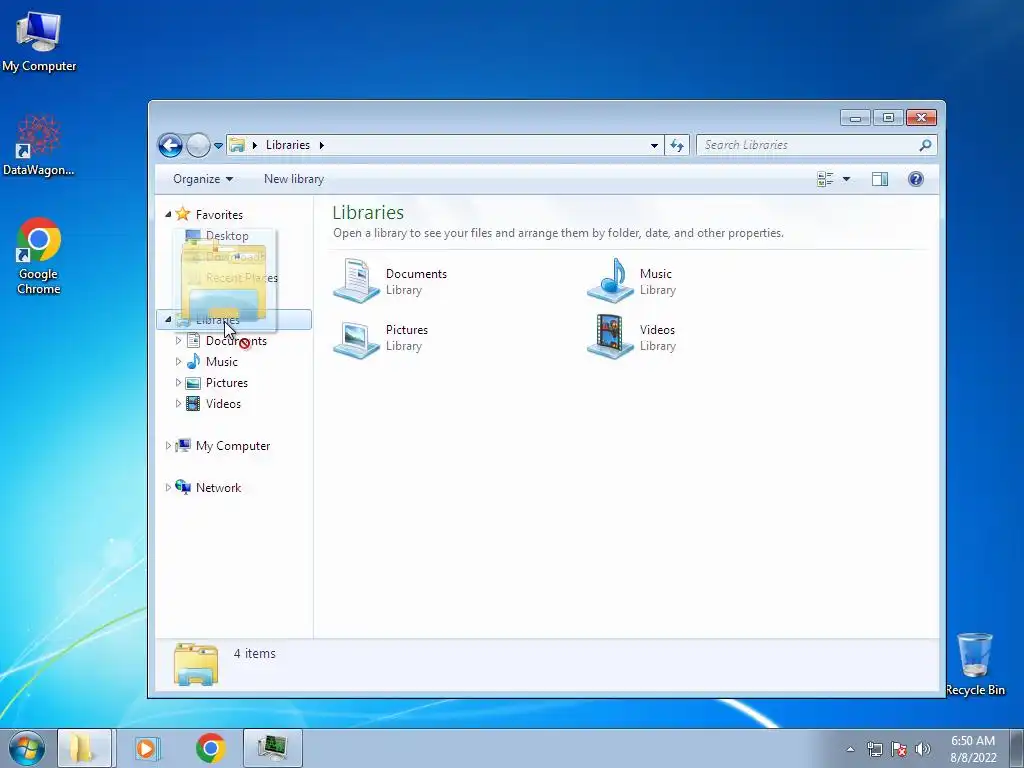Click the Videos filmstrip icon in tree

click(193, 404)
